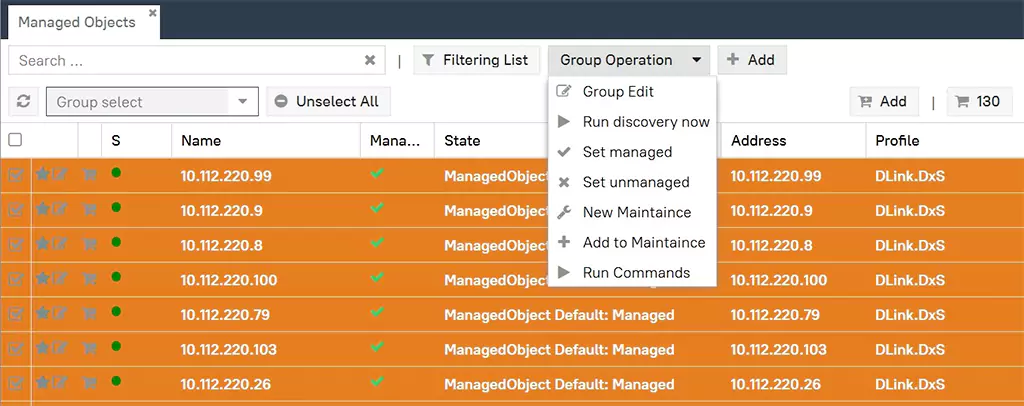Click the favorite star for 10.112.220.99
The image size is (1024, 406).
point(43,175)
